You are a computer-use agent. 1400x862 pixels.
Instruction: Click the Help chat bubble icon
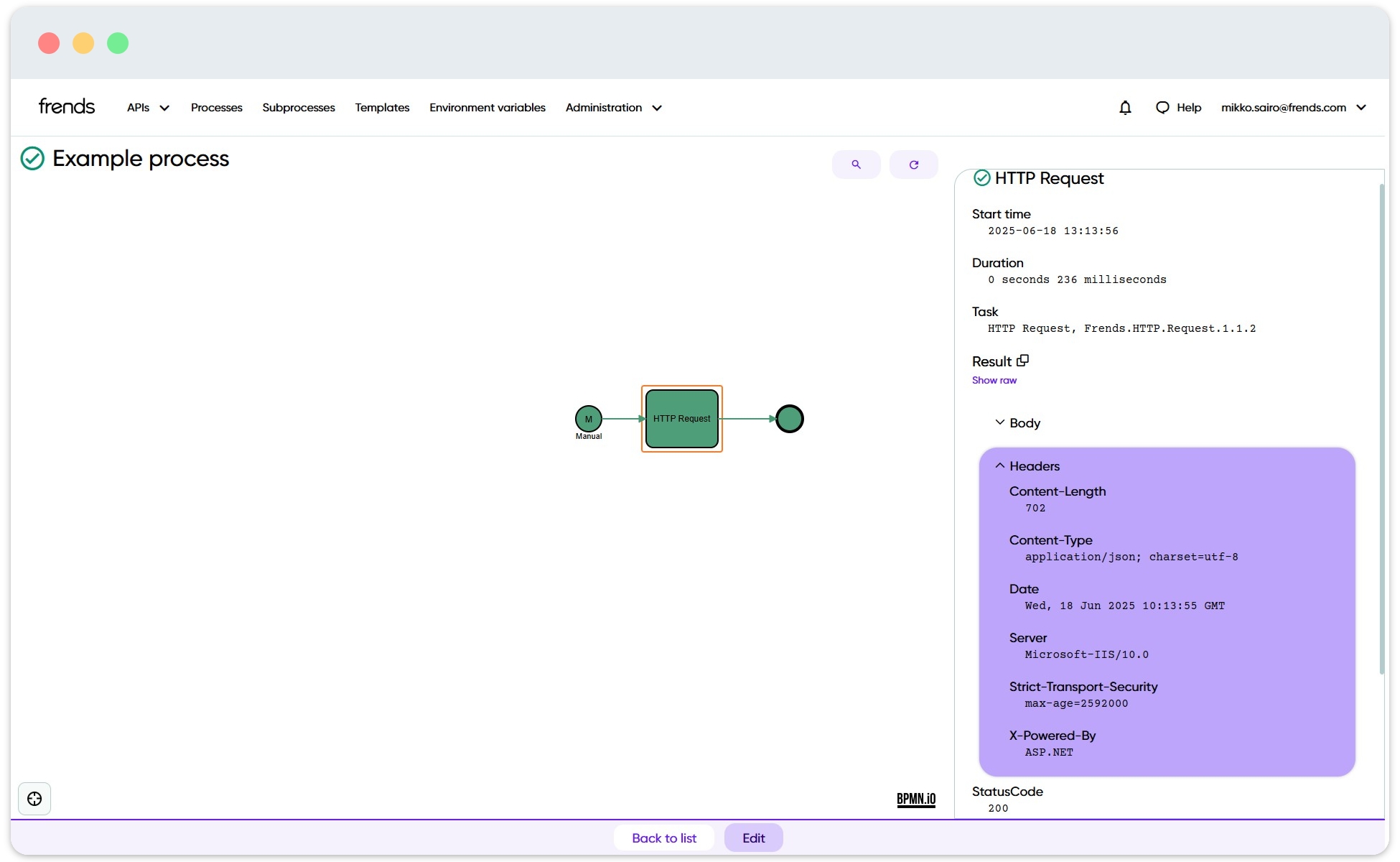pyautogui.click(x=1162, y=108)
